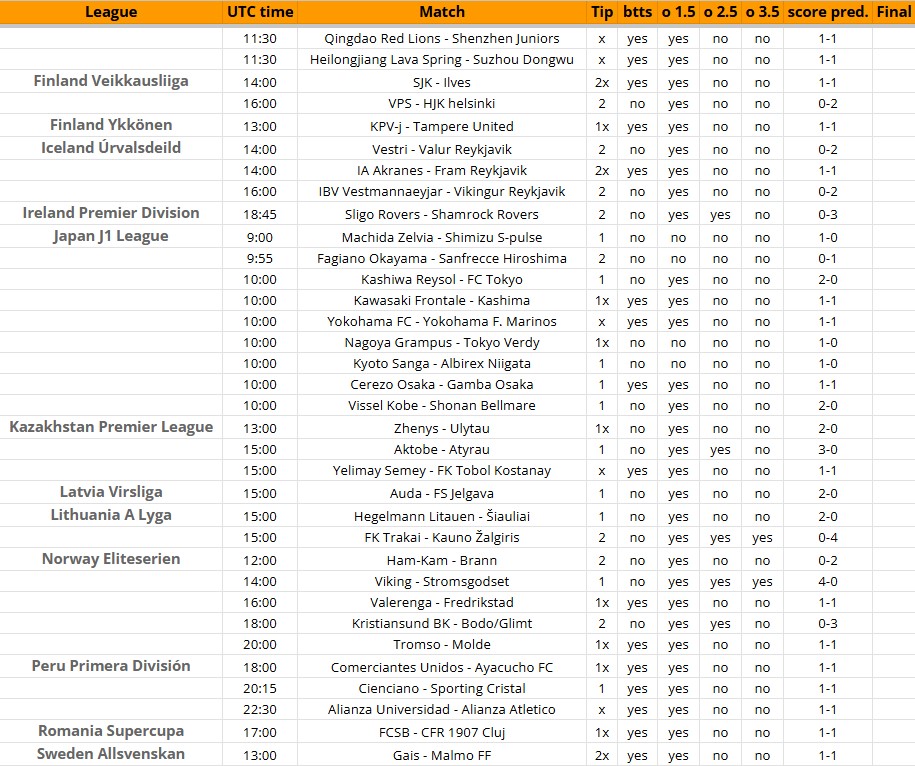Click Aktobe - Atyrau match
This screenshot has height=766, width=915.
pyautogui.click(x=442, y=449)
